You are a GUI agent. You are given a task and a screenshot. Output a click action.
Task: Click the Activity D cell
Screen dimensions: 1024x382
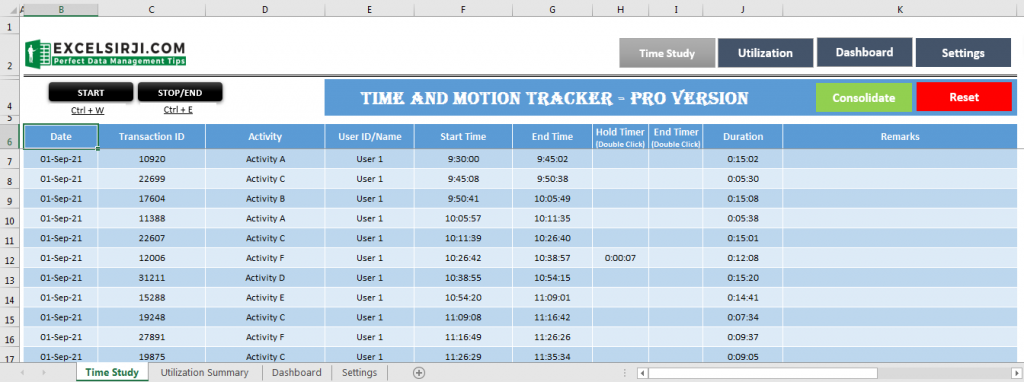265,278
